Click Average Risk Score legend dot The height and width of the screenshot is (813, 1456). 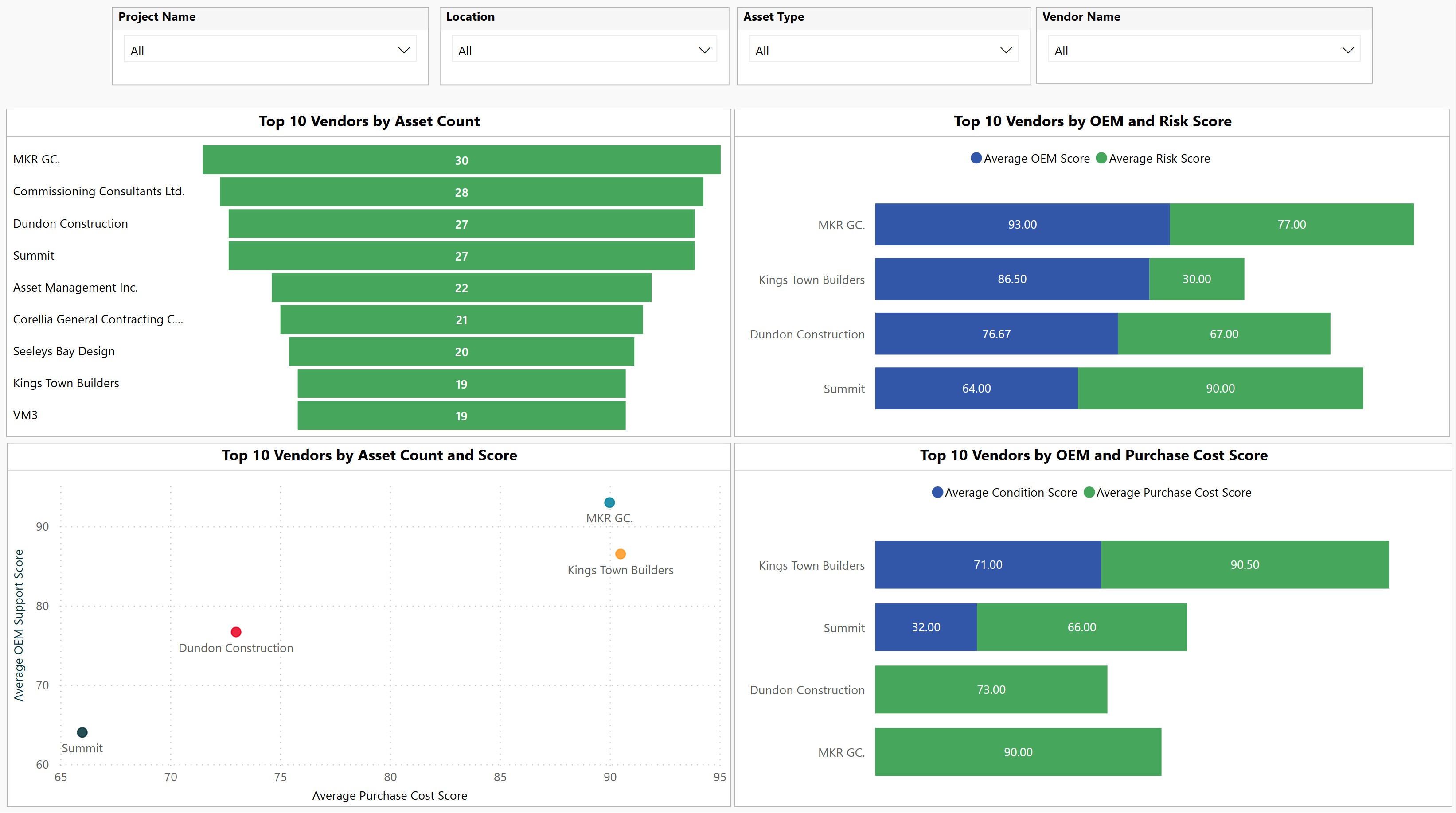(1101, 158)
